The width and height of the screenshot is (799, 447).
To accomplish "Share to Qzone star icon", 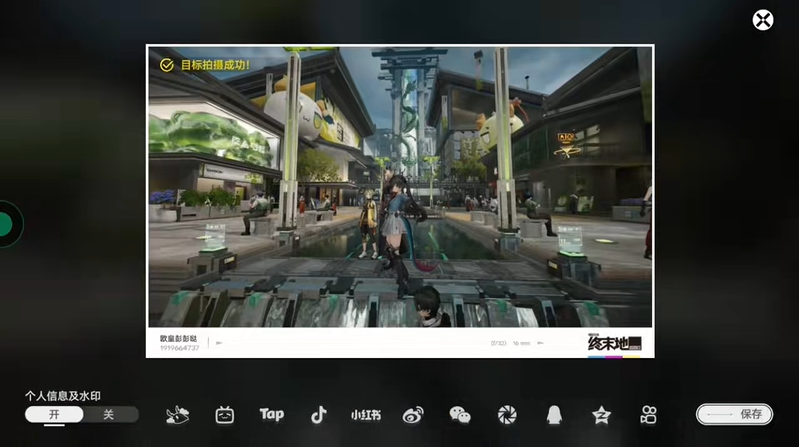I will 601,415.
